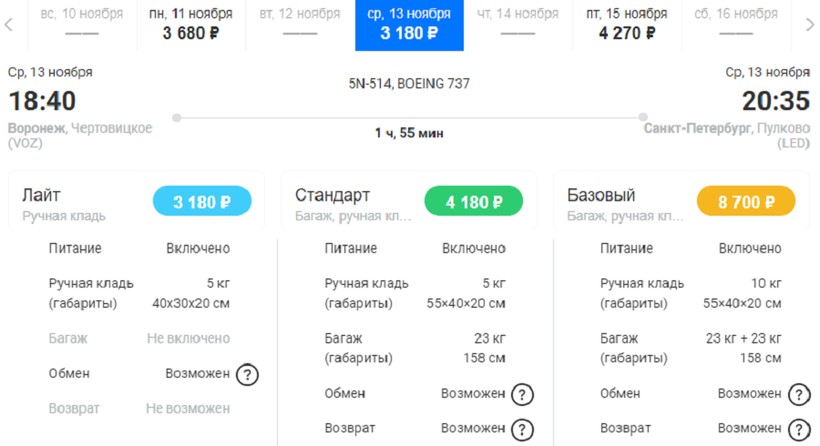Choose Лайт fare for 3 180 ₽
Screen dimensions: 820x446
[x=202, y=202]
